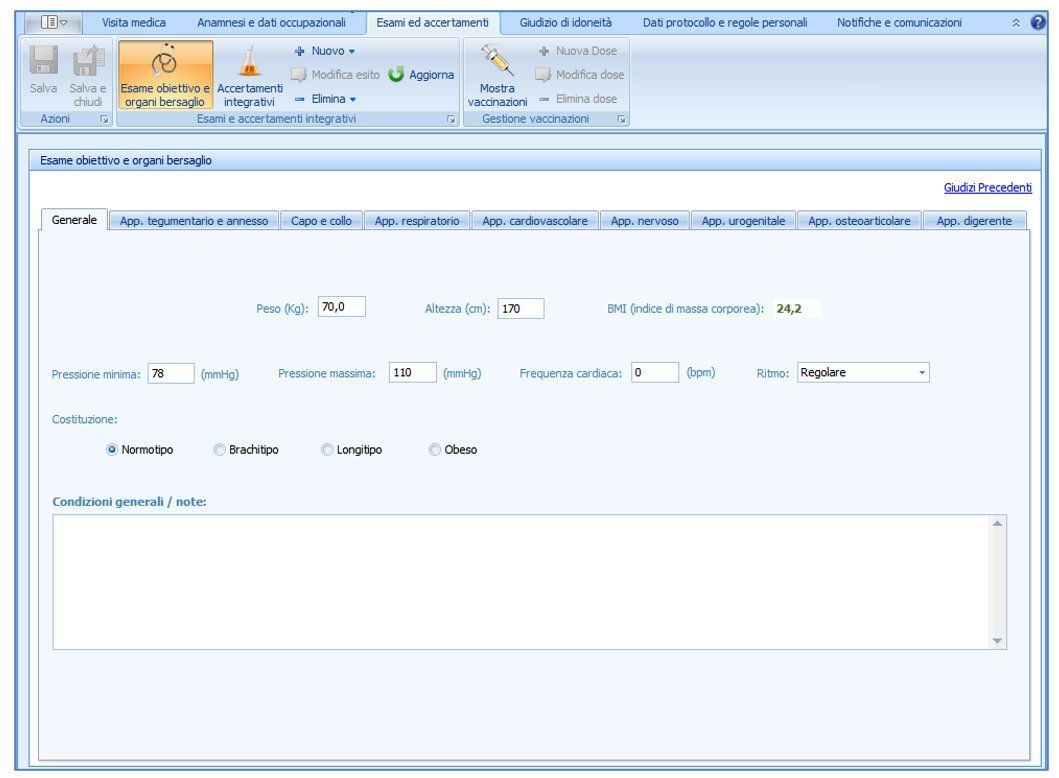Switch to Giudizio di idoneità tab
The height and width of the screenshot is (778, 1059).
(x=565, y=22)
